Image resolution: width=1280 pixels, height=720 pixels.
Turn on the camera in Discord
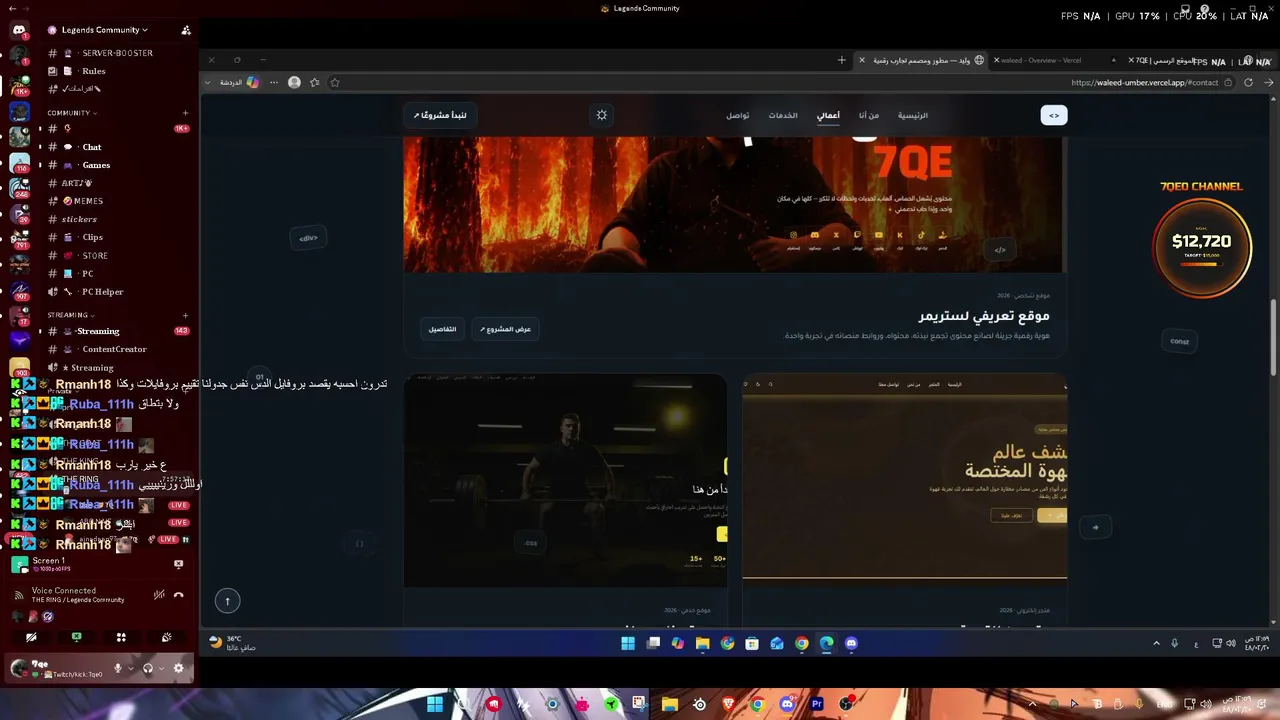(31, 637)
